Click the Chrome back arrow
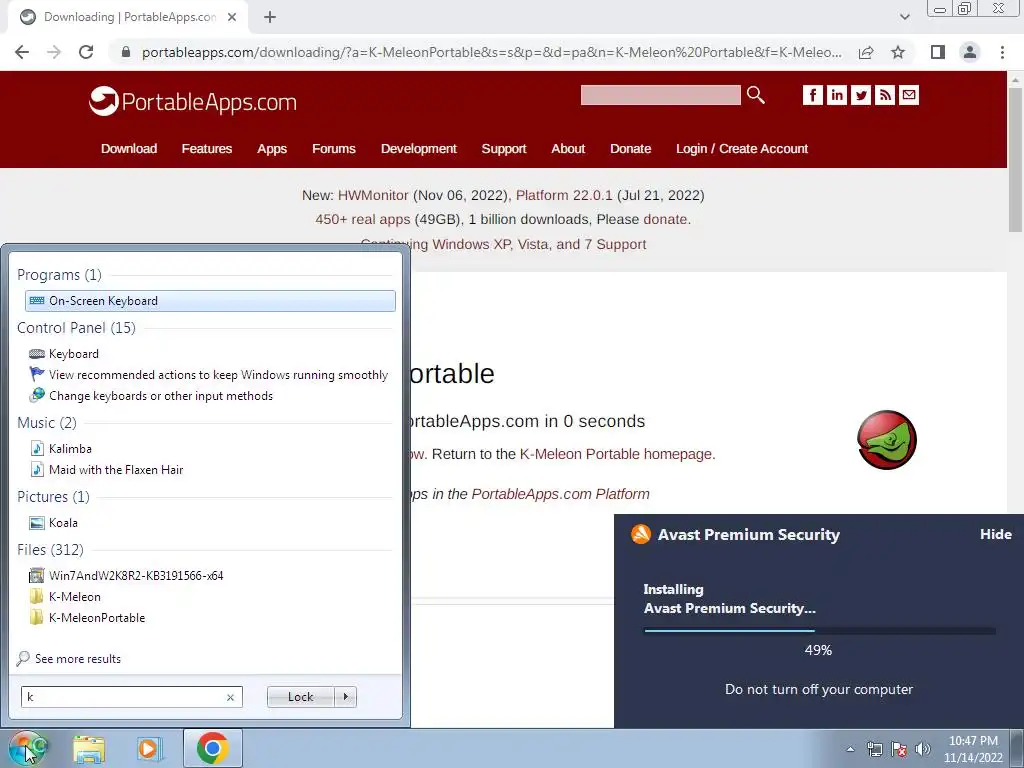This screenshot has width=1024, height=768. (x=22, y=52)
